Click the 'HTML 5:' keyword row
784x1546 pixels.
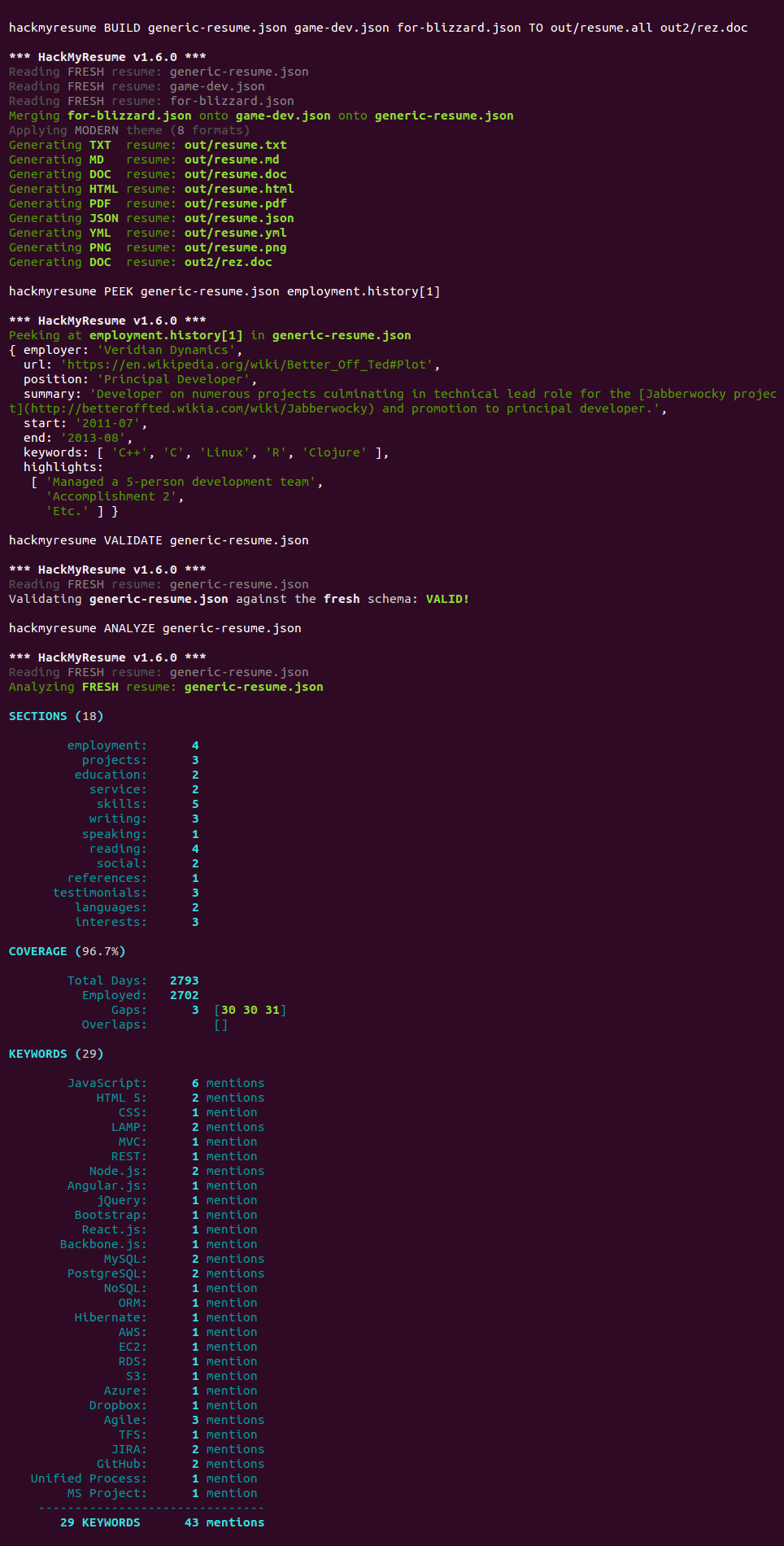(x=181, y=1098)
